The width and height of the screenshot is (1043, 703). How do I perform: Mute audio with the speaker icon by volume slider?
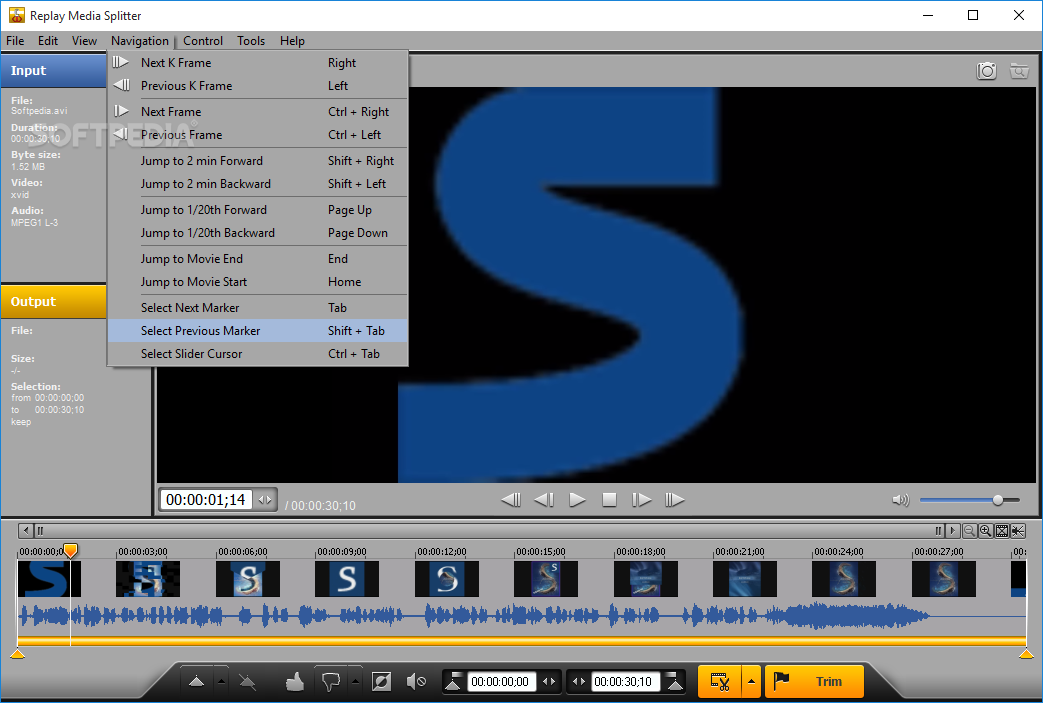point(900,499)
